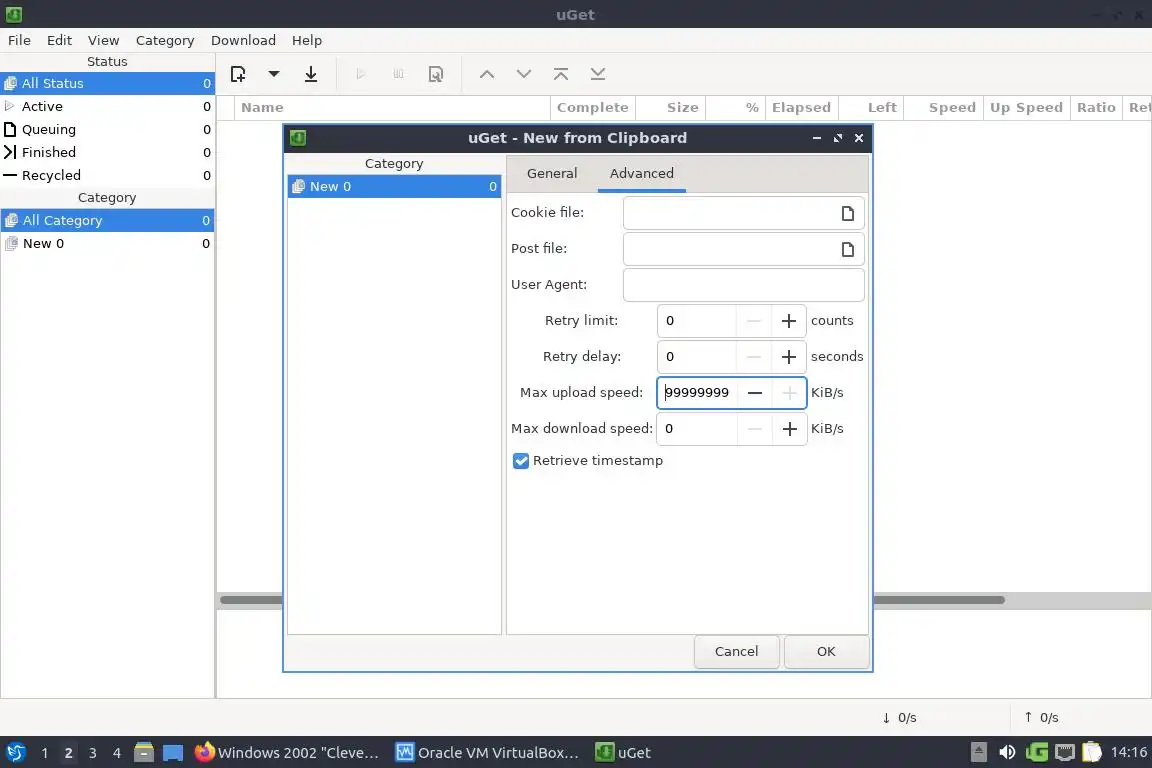Select the Active status row
The width and height of the screenshot is (1152, 768).
click(x=107, y=107)
